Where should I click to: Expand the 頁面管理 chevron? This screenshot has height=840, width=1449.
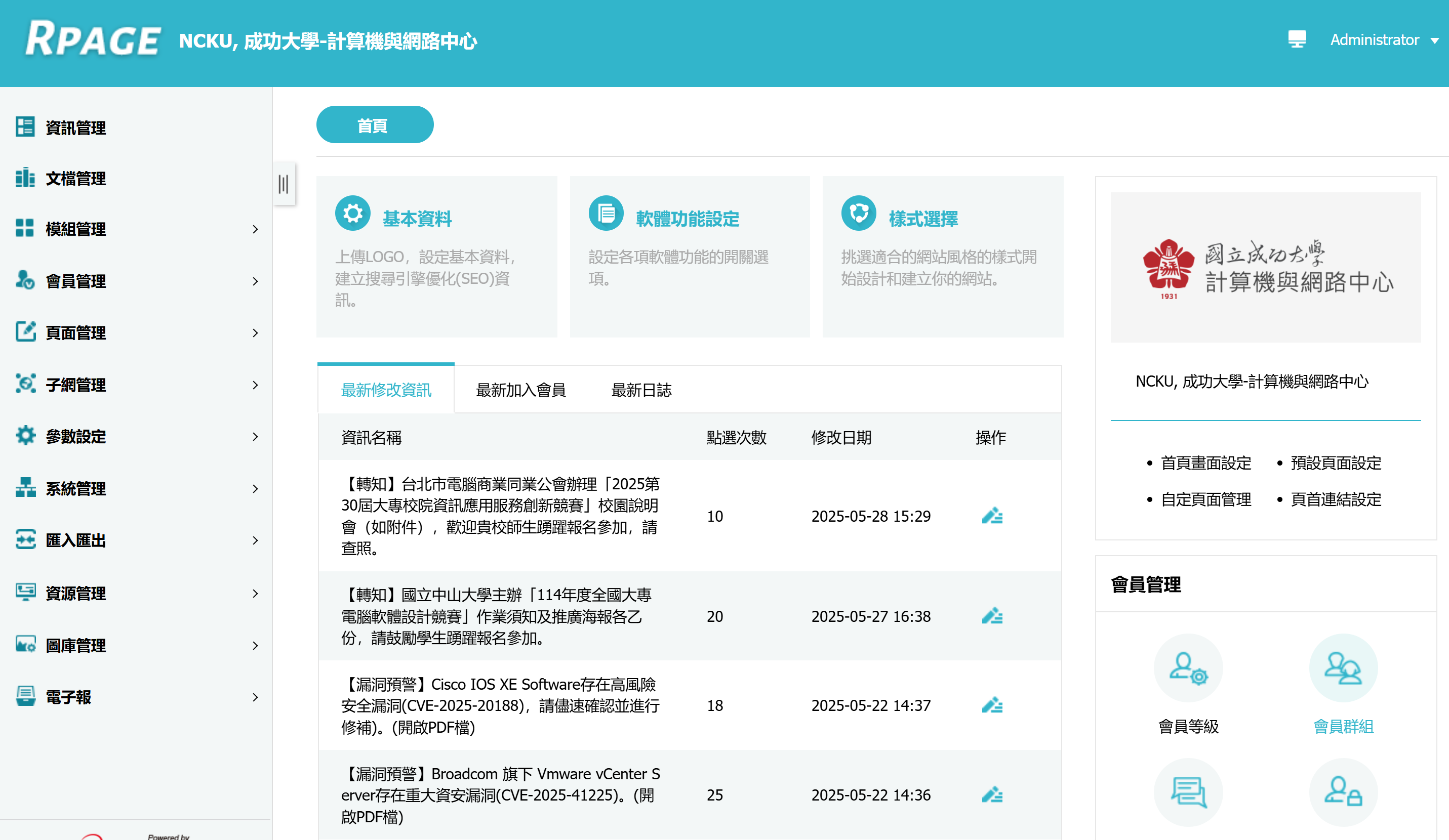point(255,332)
